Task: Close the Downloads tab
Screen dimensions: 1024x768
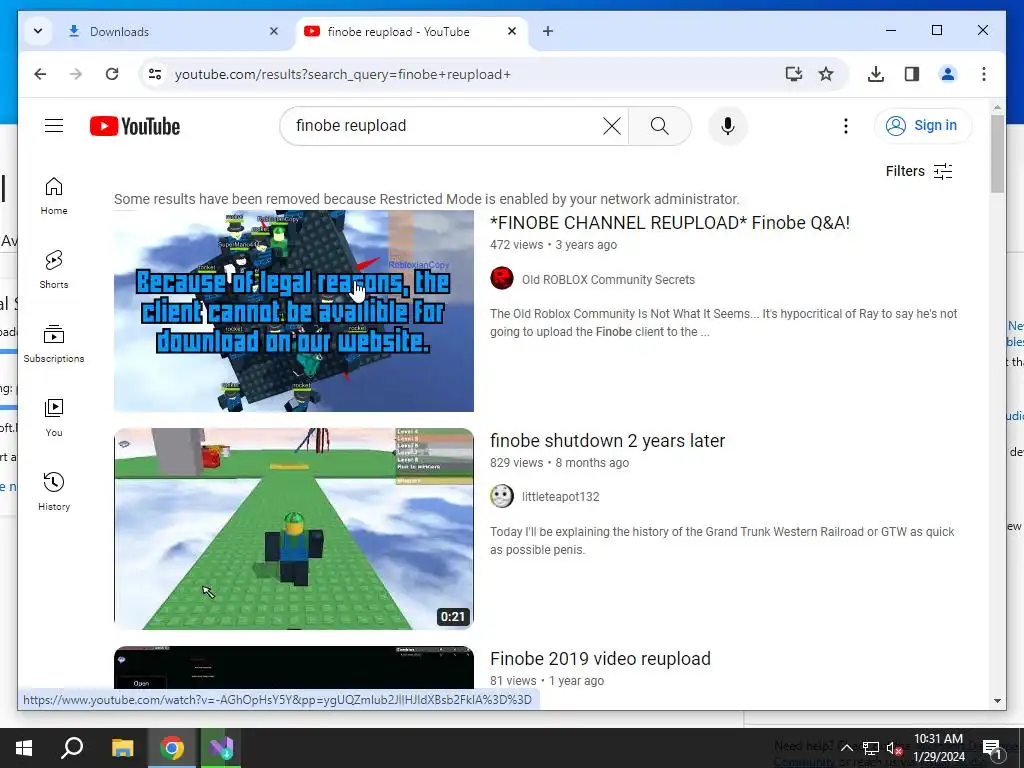Action: tap(274, 31)
